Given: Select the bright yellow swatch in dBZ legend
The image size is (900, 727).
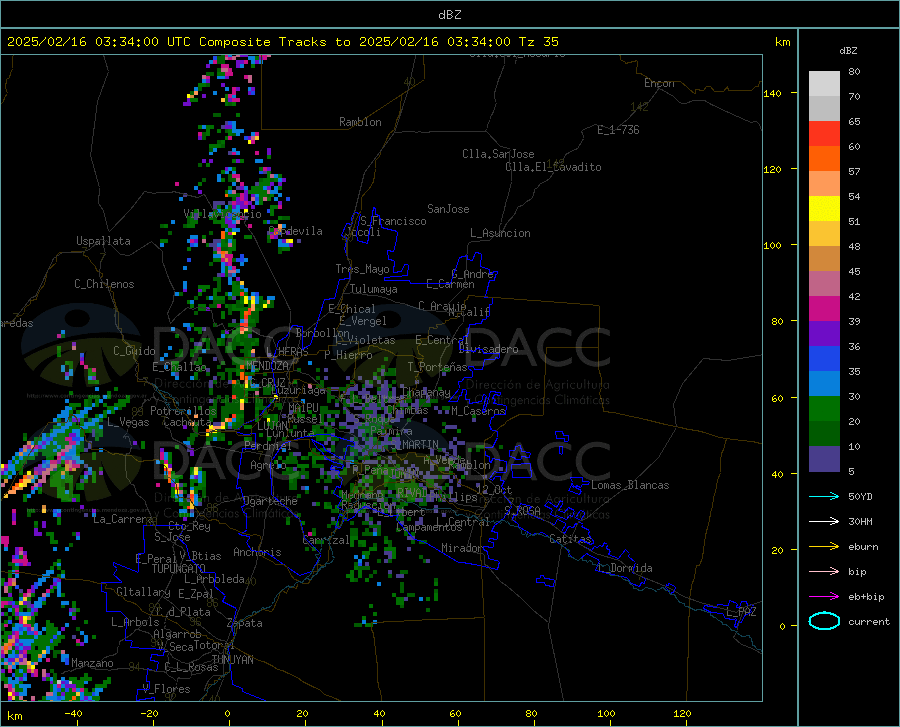Looking at the screenshot, I should pos(824,208).
